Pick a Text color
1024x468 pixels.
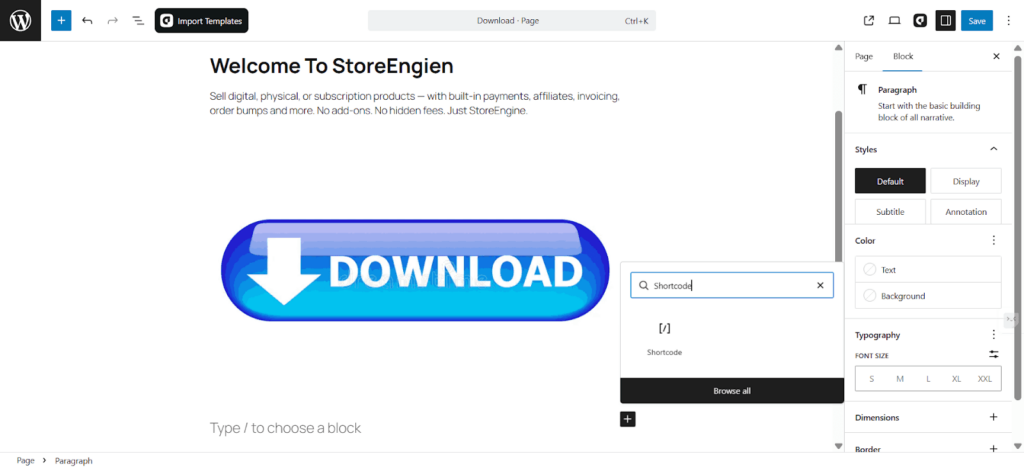tap(928, 270)
